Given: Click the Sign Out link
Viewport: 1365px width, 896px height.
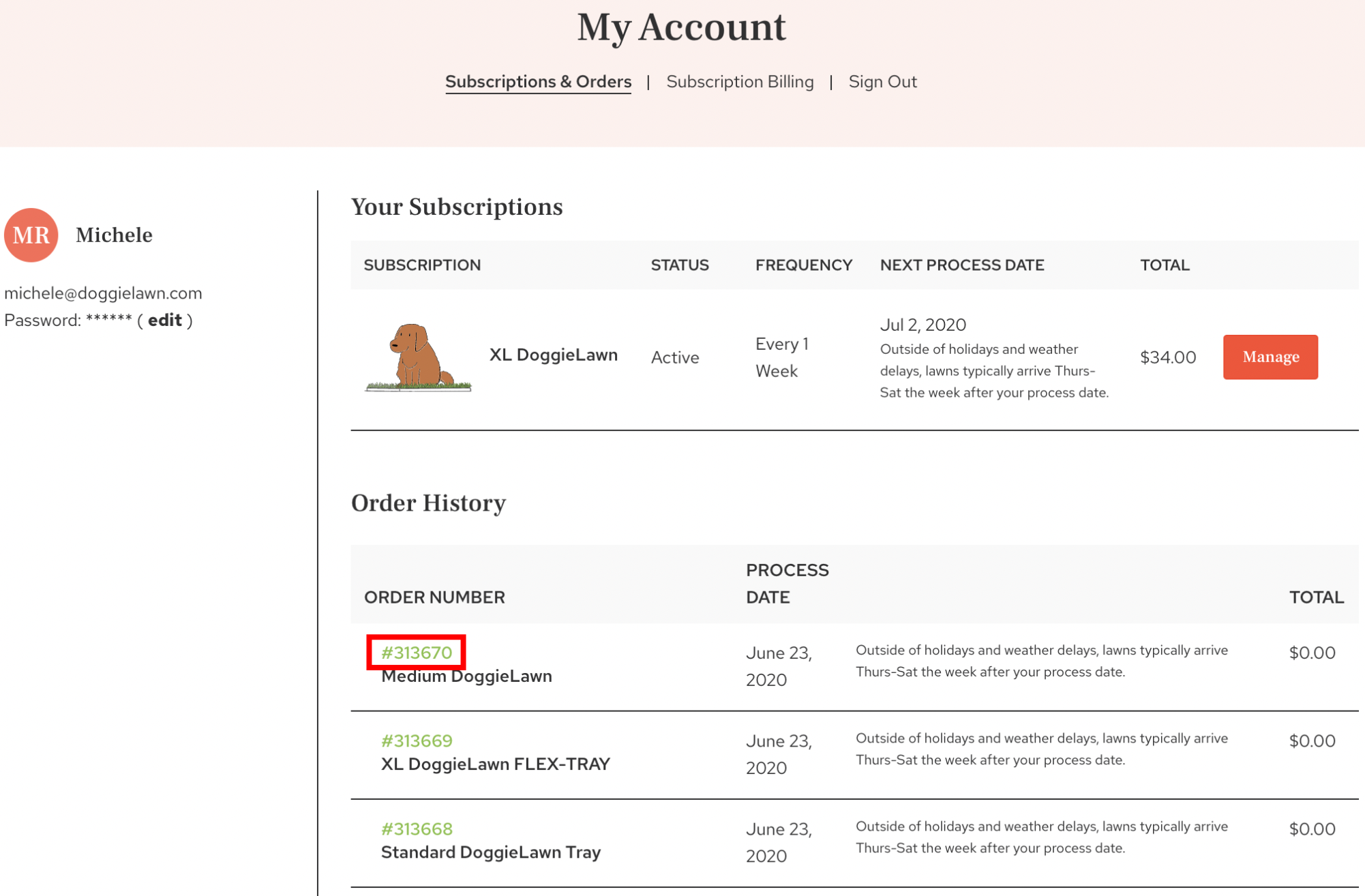Looking at the screenshot, I should tap(882, 82).
